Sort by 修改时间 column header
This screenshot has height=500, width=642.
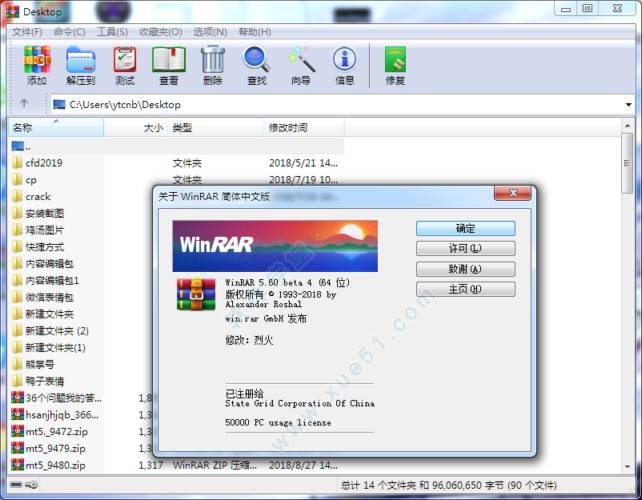(x=305, y=128)
